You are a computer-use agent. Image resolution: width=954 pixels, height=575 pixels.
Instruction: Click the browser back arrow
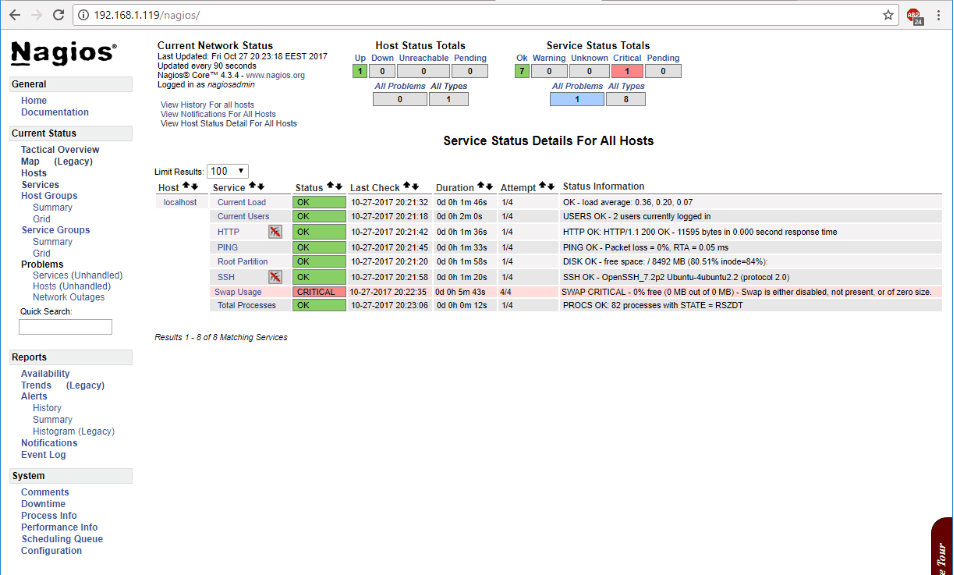(x=15, y=15)
